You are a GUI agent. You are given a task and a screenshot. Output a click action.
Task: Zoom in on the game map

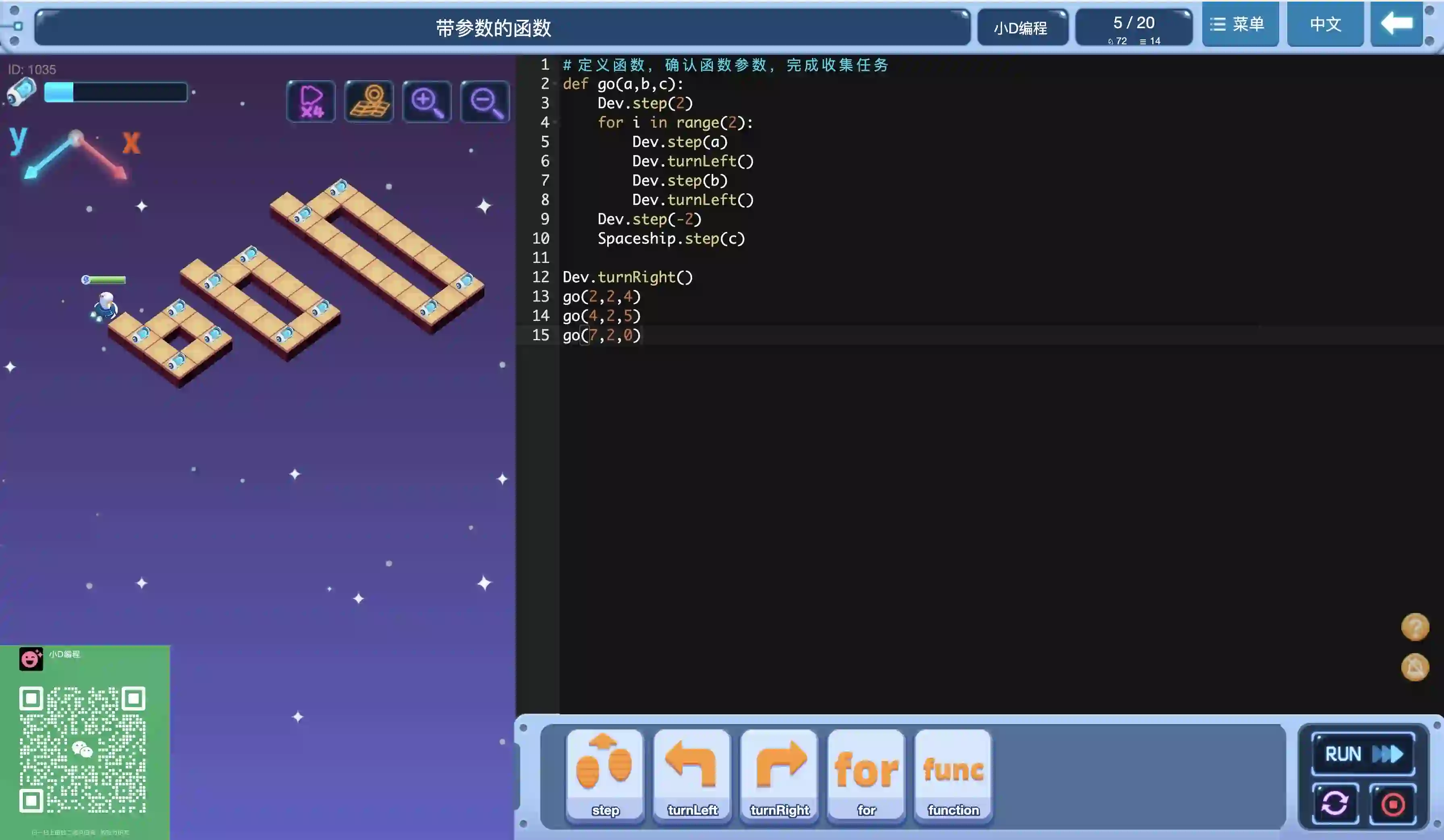coord(426,101)
